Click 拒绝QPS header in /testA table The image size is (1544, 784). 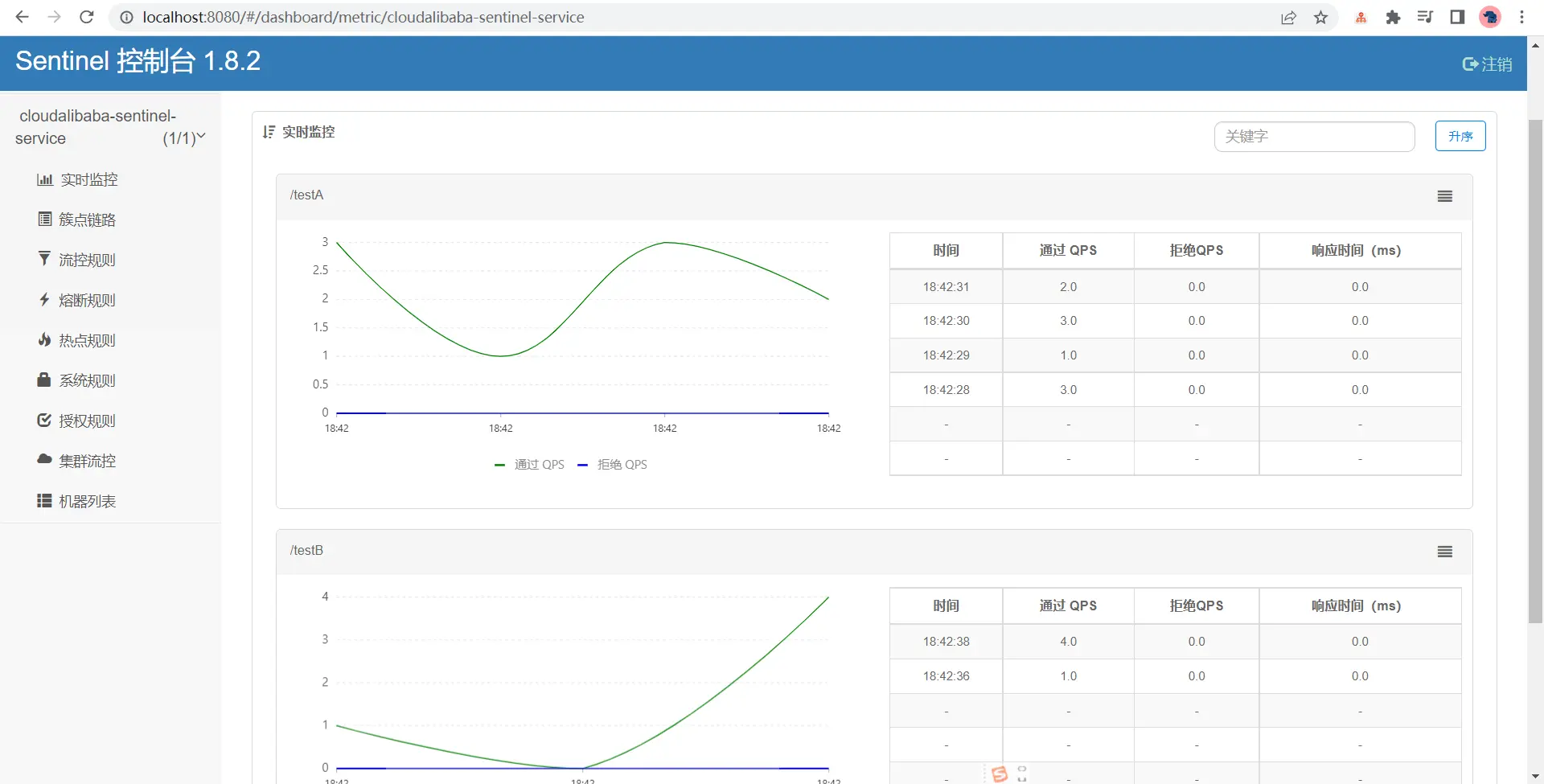[x=1197, y=250]
